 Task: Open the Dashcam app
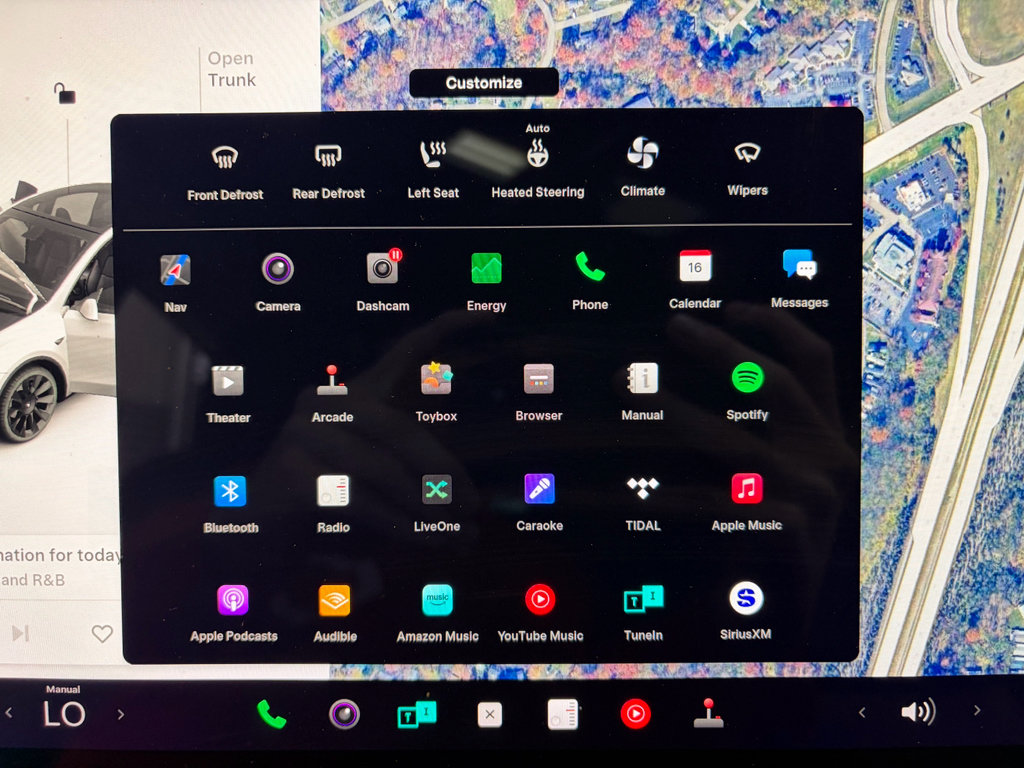(383, 281)
